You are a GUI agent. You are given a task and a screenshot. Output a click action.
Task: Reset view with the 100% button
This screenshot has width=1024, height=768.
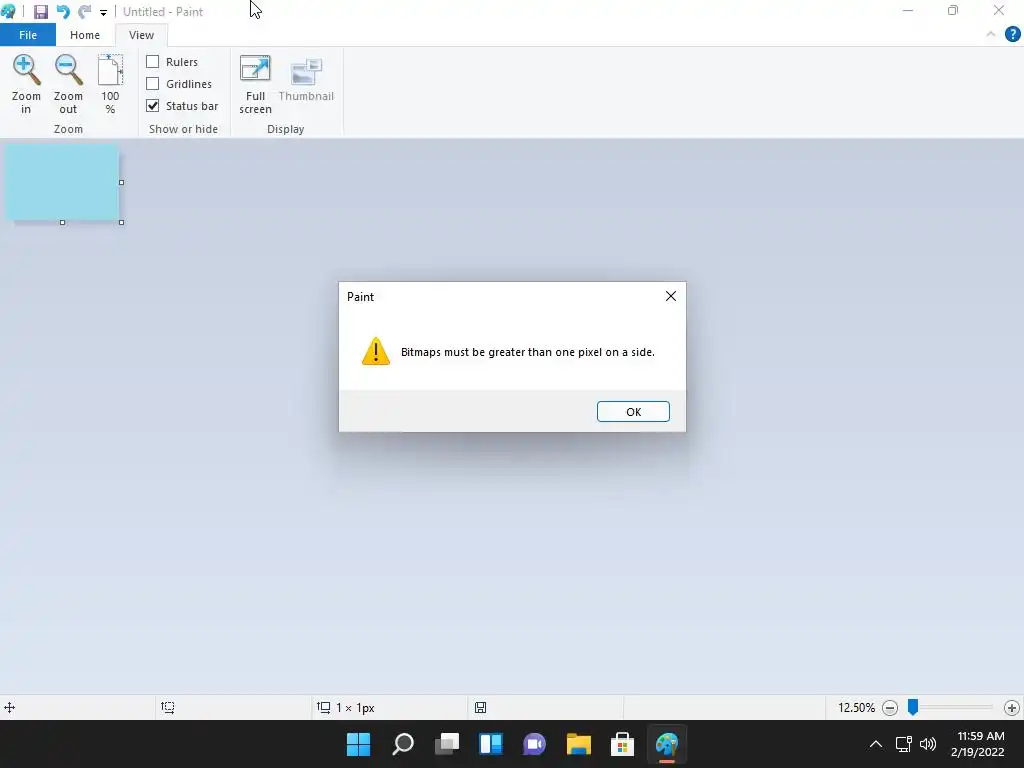click(110, 84)
